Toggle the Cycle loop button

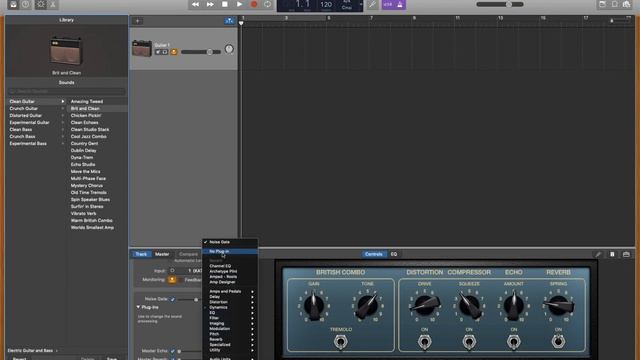pos(267,4)
